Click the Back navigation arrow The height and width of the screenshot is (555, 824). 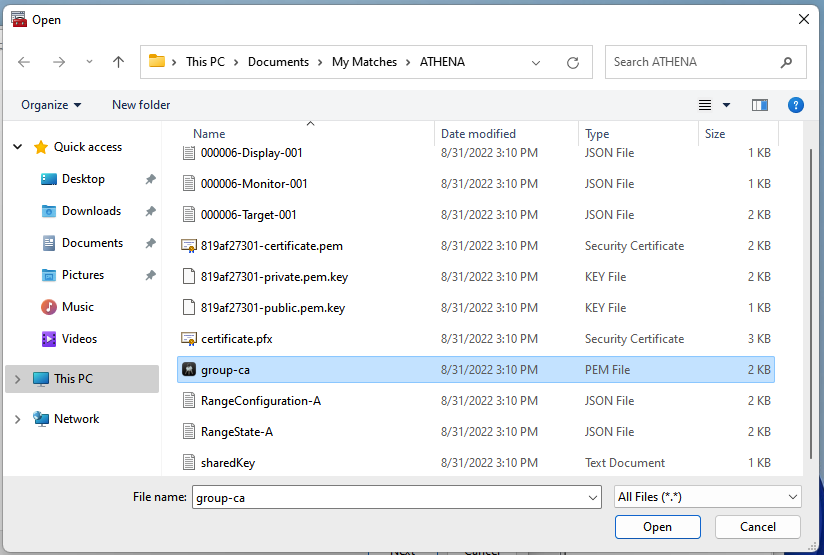tap(24, 62)
